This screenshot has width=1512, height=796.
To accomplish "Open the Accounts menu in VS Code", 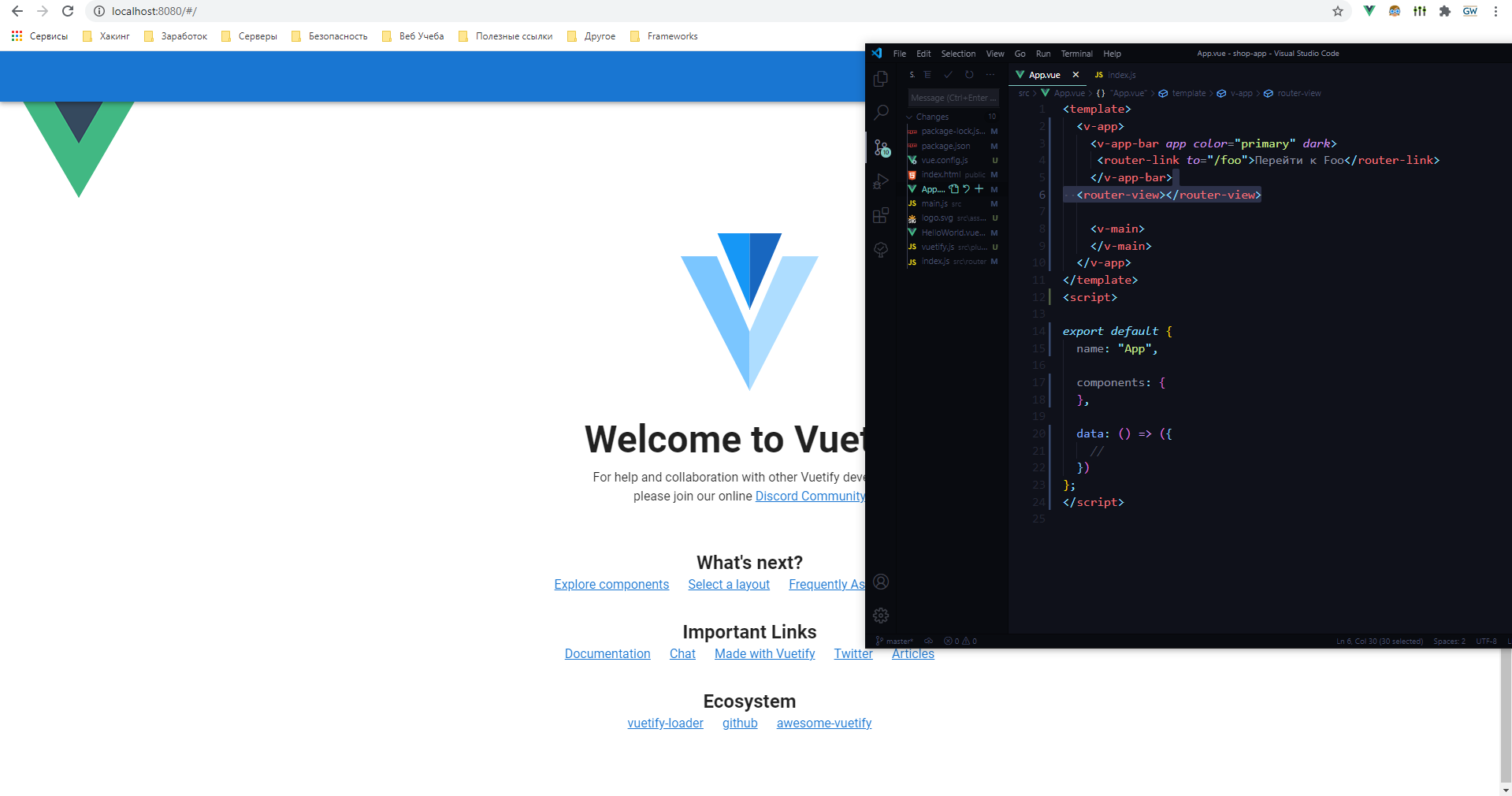I will coord(881,582).
